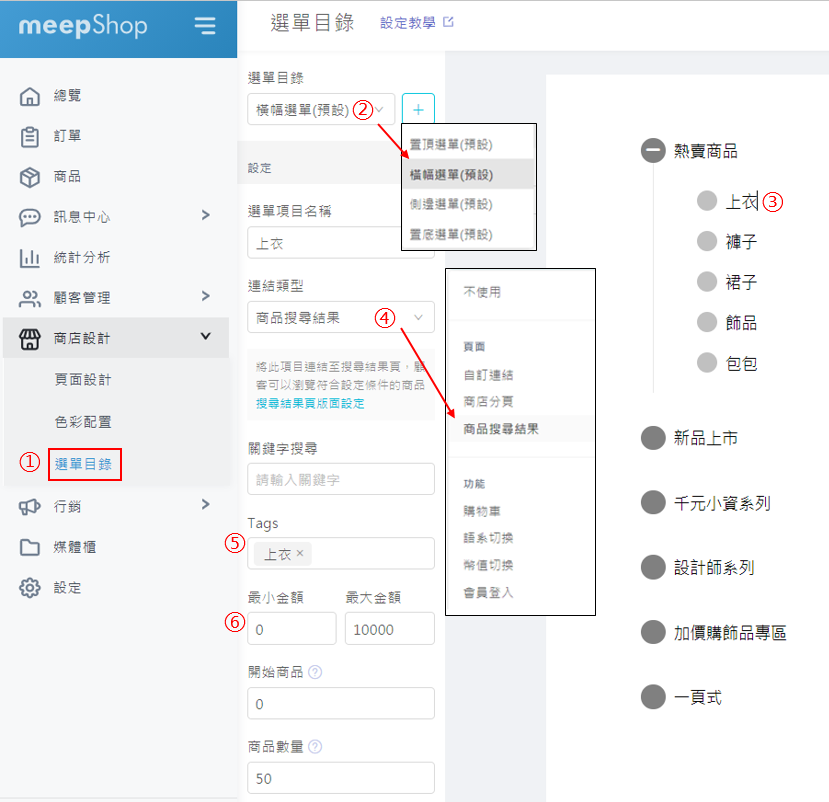Open the 連結類型 dropdown
Screen dimensions: 829x802
pyautogui.click(x=340, y=318)
